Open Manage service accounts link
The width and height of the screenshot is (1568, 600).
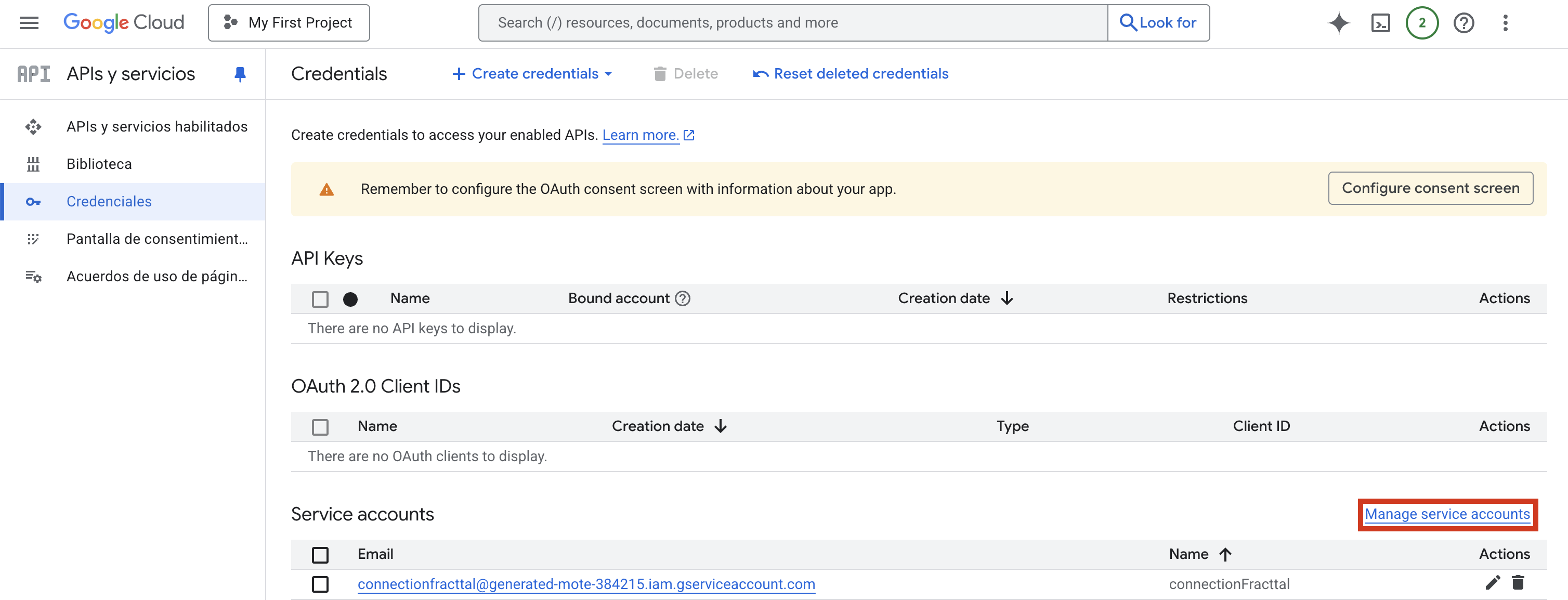pos(1447,514)
